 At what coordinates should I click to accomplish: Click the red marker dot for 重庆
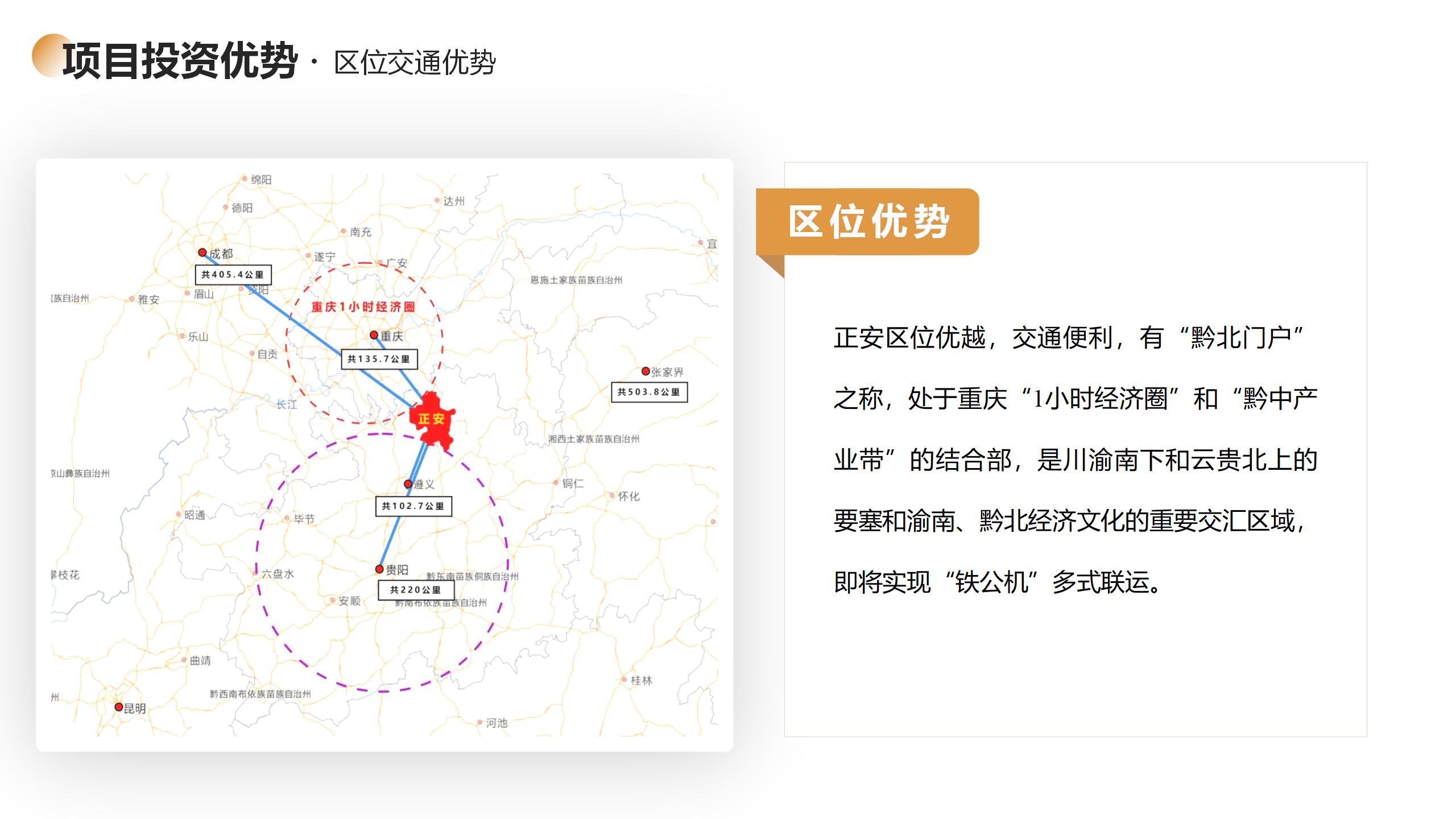(374, 335)
